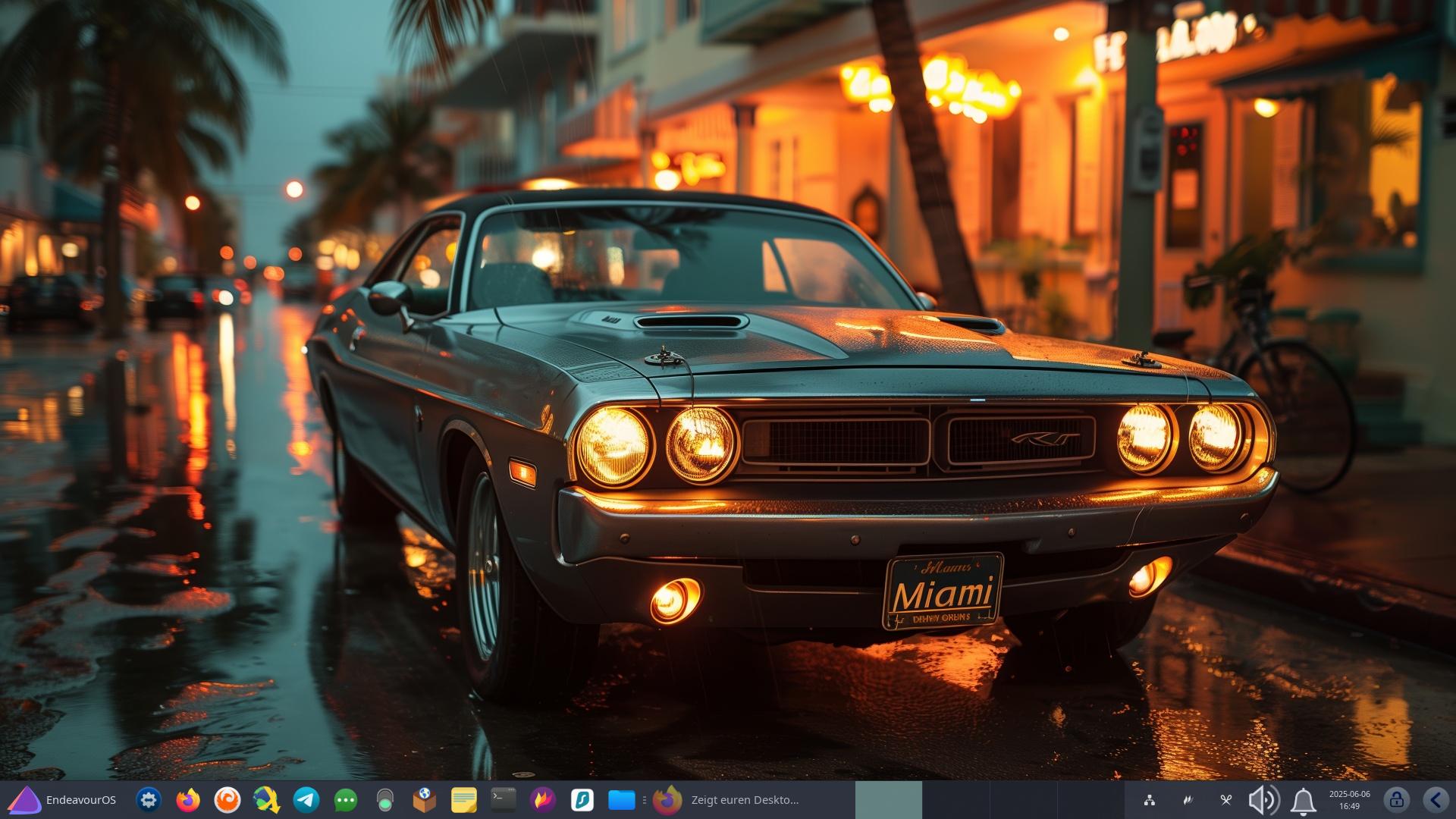Open the audio volume tray icon
Screen dimensions: 1456x819
coord(1263,800)
